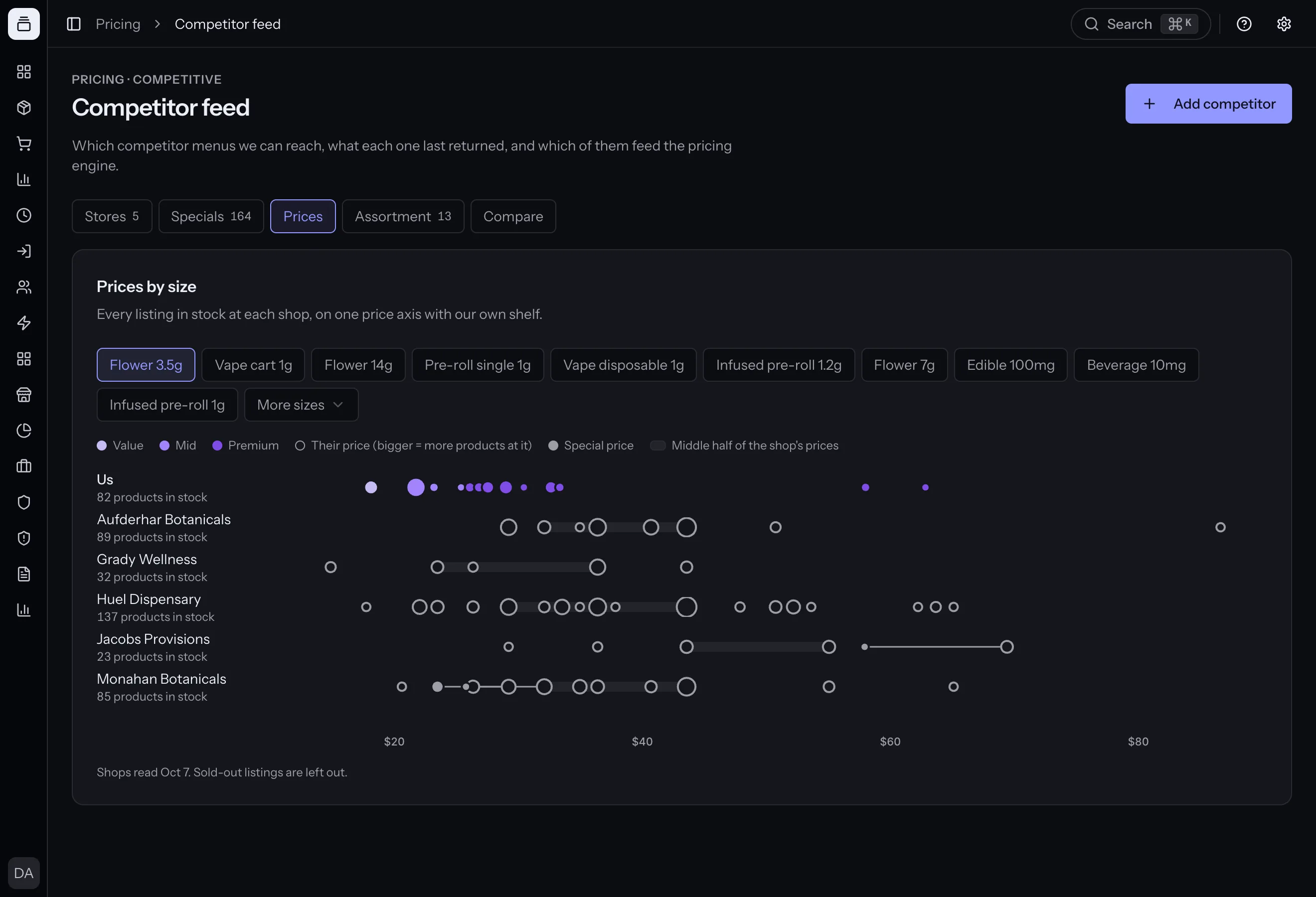
Task: Open the arrow-into-door icon in sidebar
Action: [24, 251]
